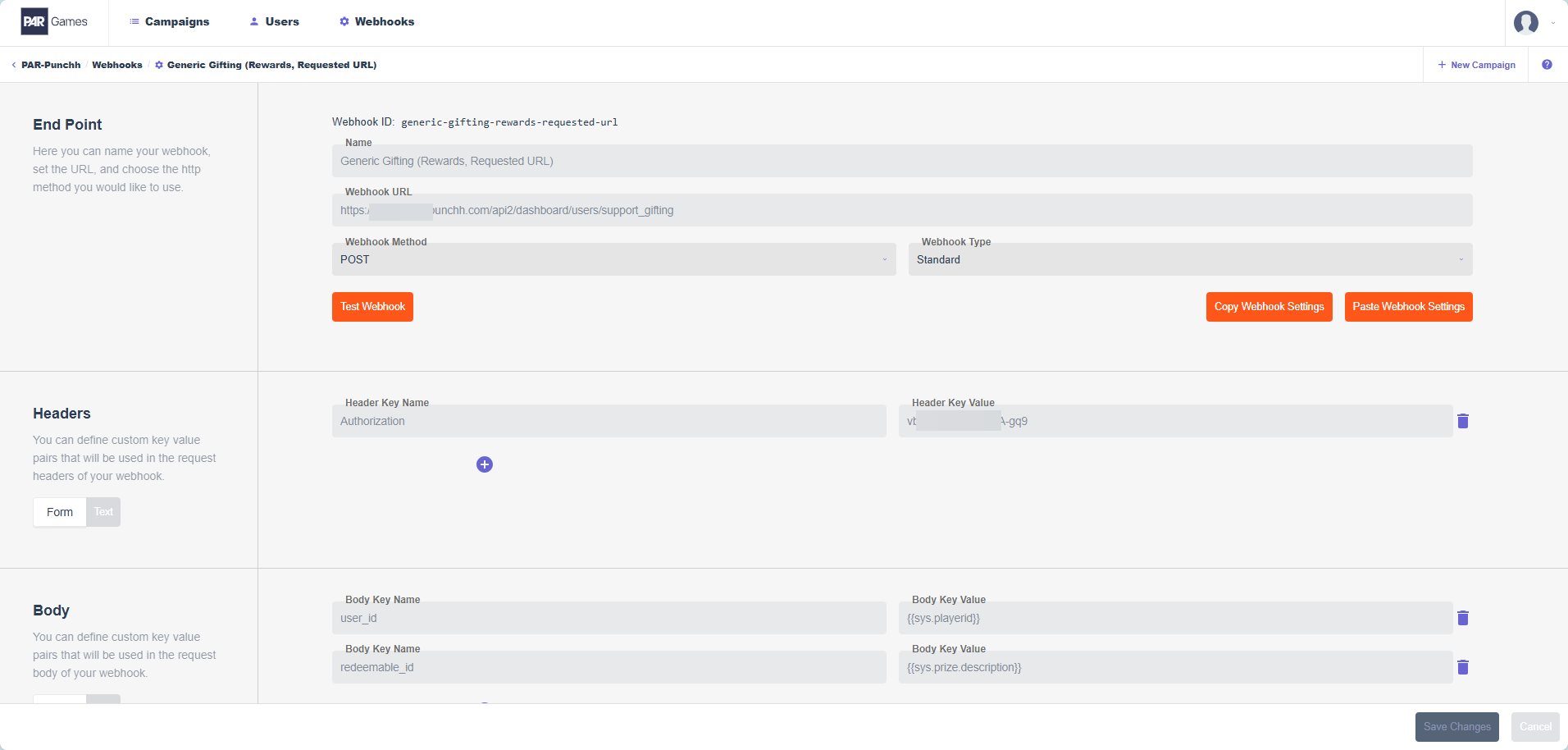The image size is (1568, 750).
Task: Delete the Authorization header row
Action: (1463, 421)
